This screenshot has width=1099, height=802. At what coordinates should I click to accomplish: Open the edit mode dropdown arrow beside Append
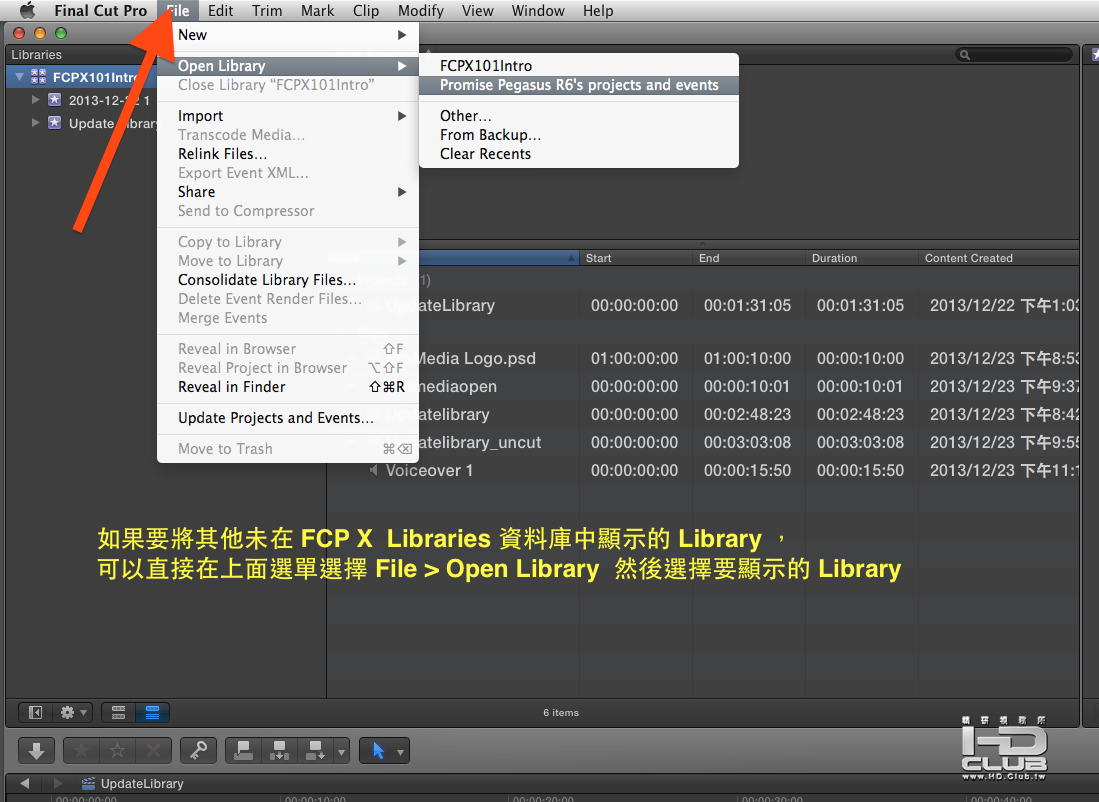tap(341, 752)
